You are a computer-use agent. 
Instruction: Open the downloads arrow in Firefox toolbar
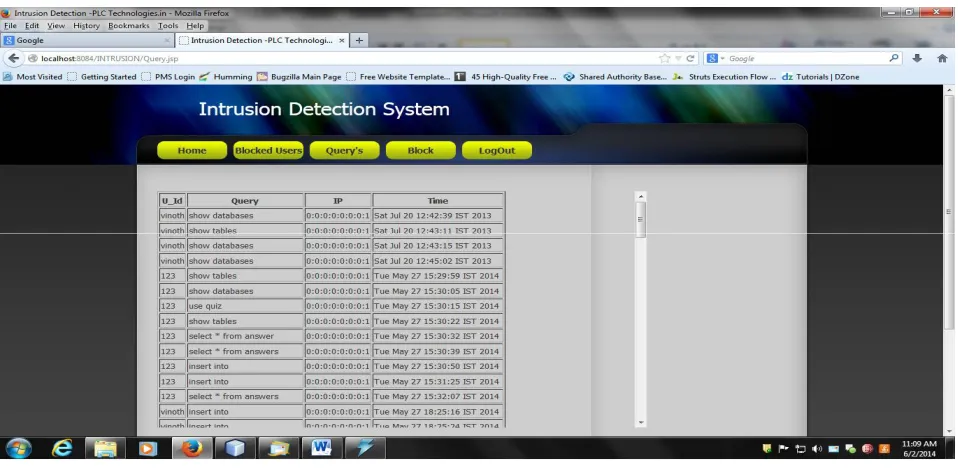(x=916, y=59)
